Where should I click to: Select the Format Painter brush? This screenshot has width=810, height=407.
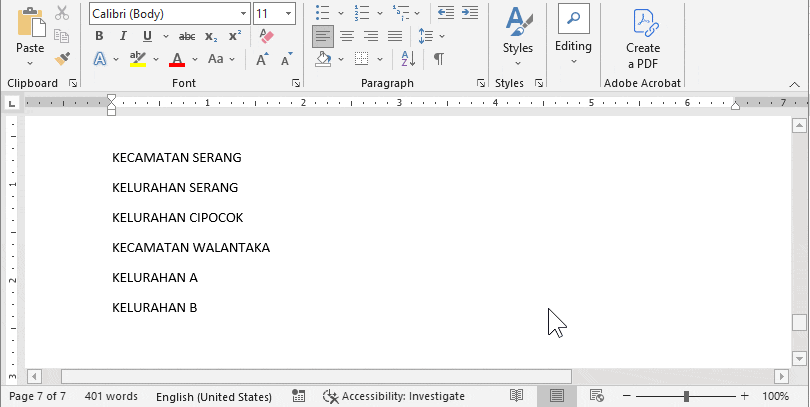tap(62, 58)
